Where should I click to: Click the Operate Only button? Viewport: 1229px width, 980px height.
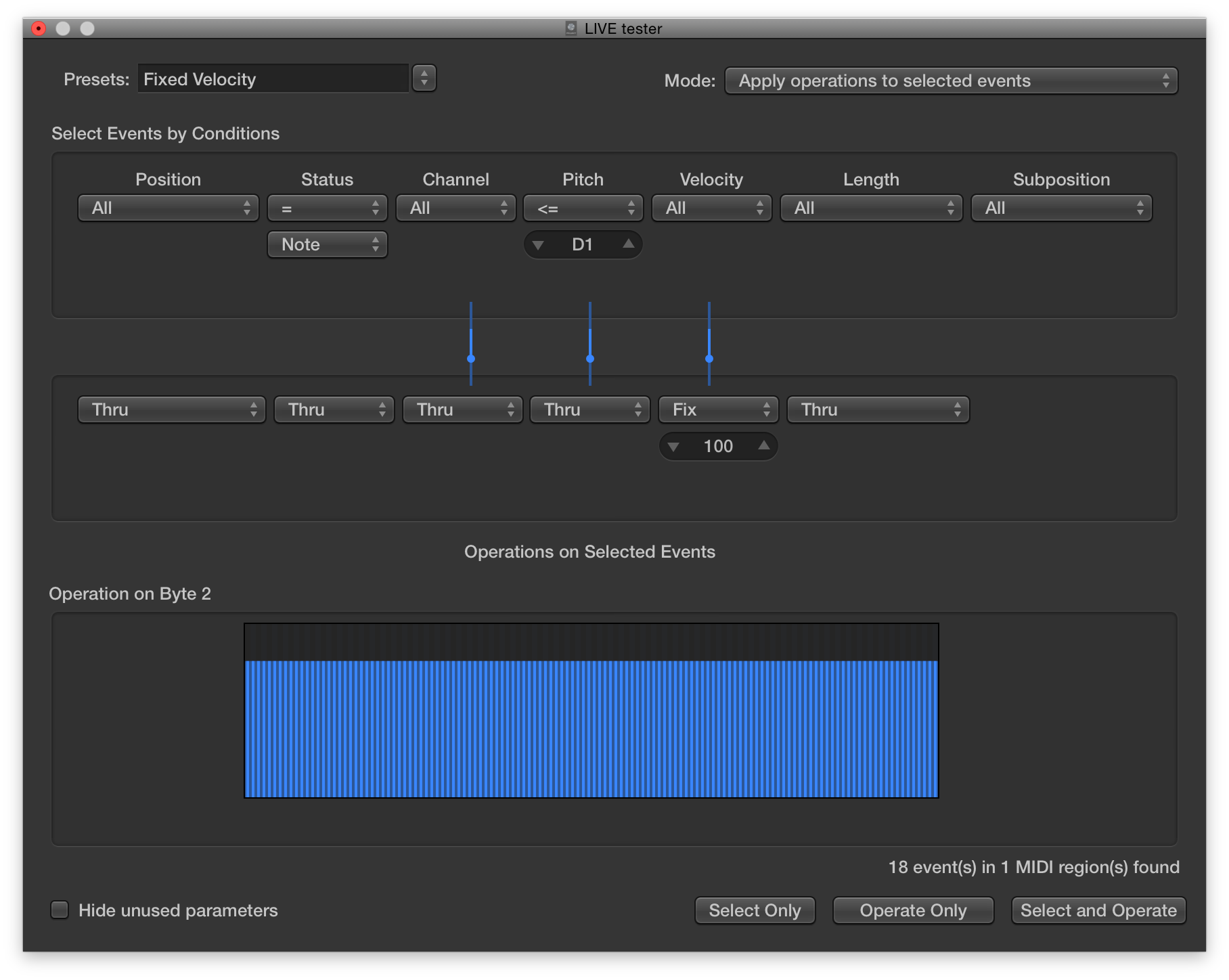tap(912, 910)
